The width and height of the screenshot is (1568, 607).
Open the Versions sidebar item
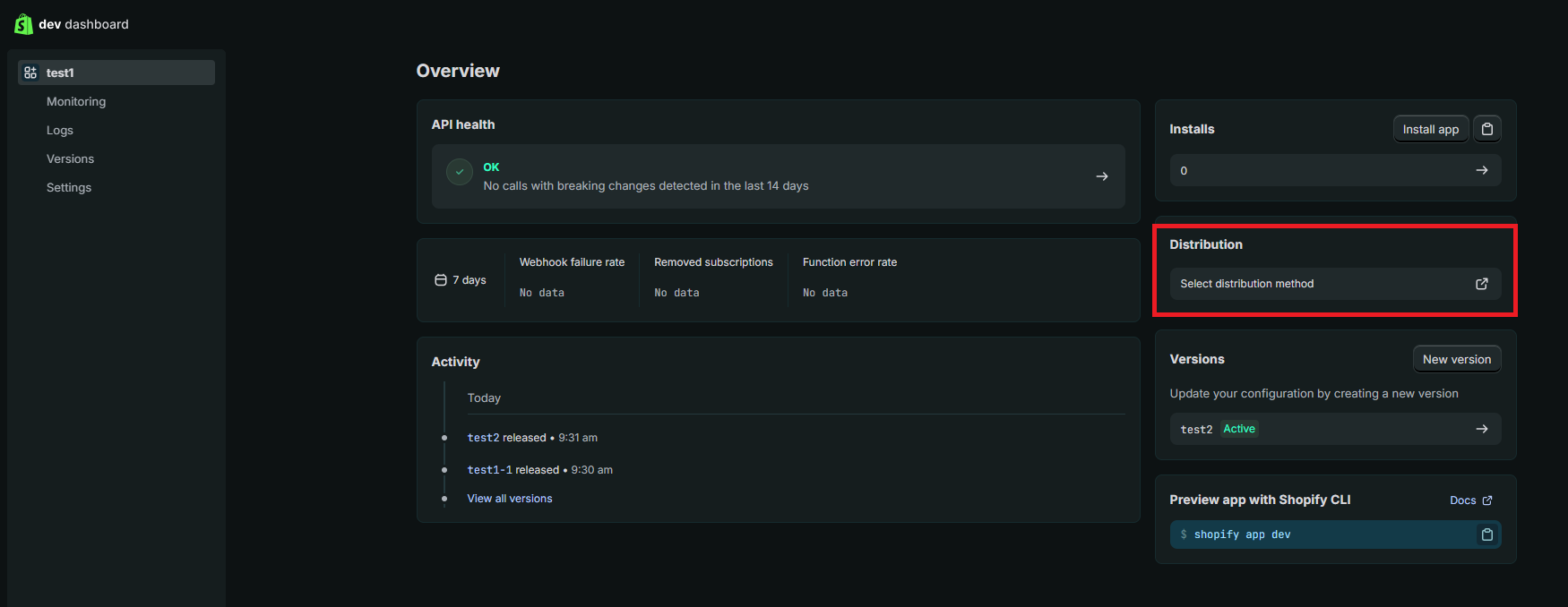[x=70, y=158]
